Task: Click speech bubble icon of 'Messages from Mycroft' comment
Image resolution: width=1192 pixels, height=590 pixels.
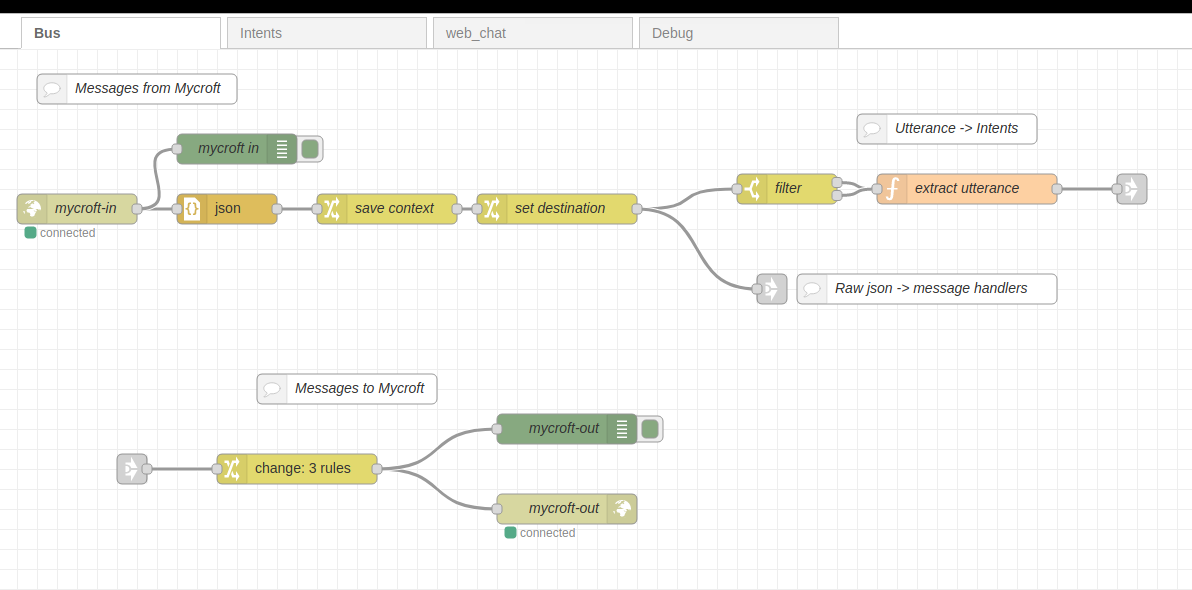Action: [x=52, y=89]
